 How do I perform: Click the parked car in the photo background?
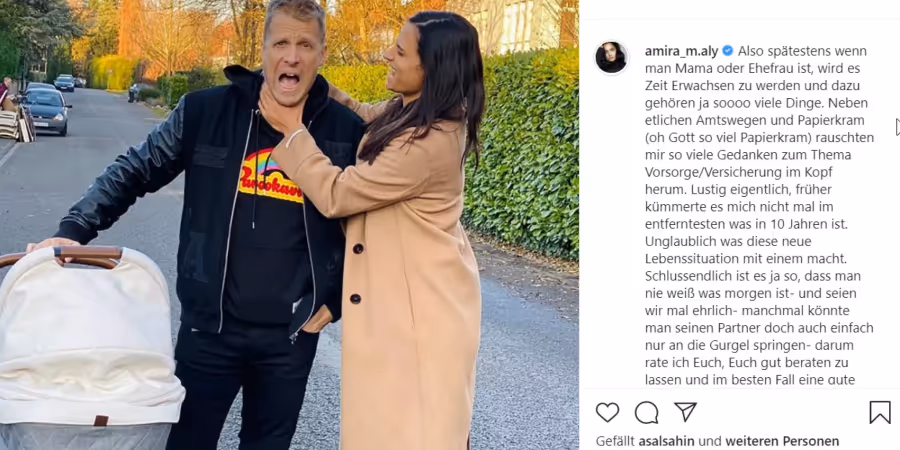tap(45, 111)
